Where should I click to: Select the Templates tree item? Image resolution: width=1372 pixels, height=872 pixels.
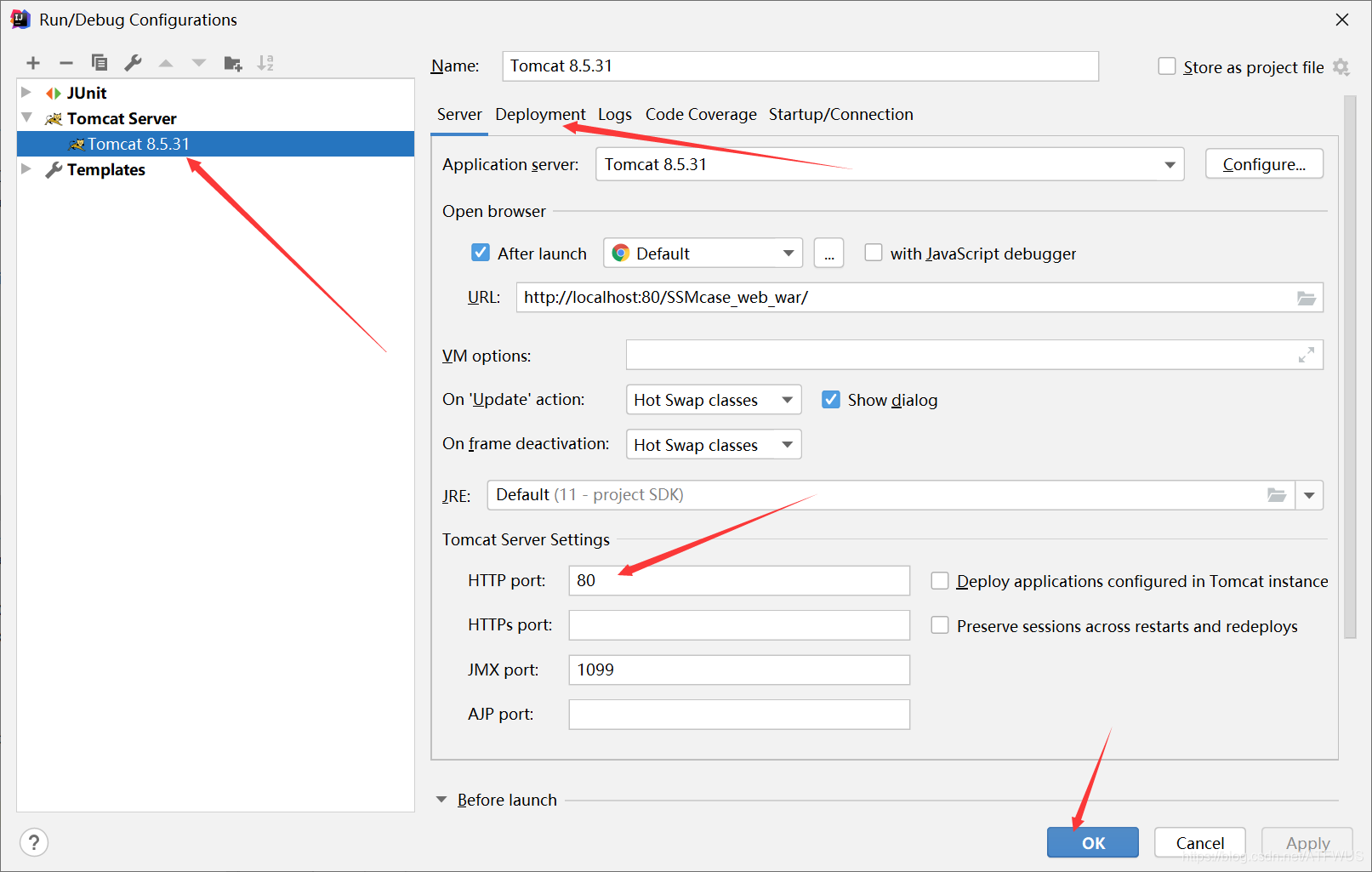106,169
